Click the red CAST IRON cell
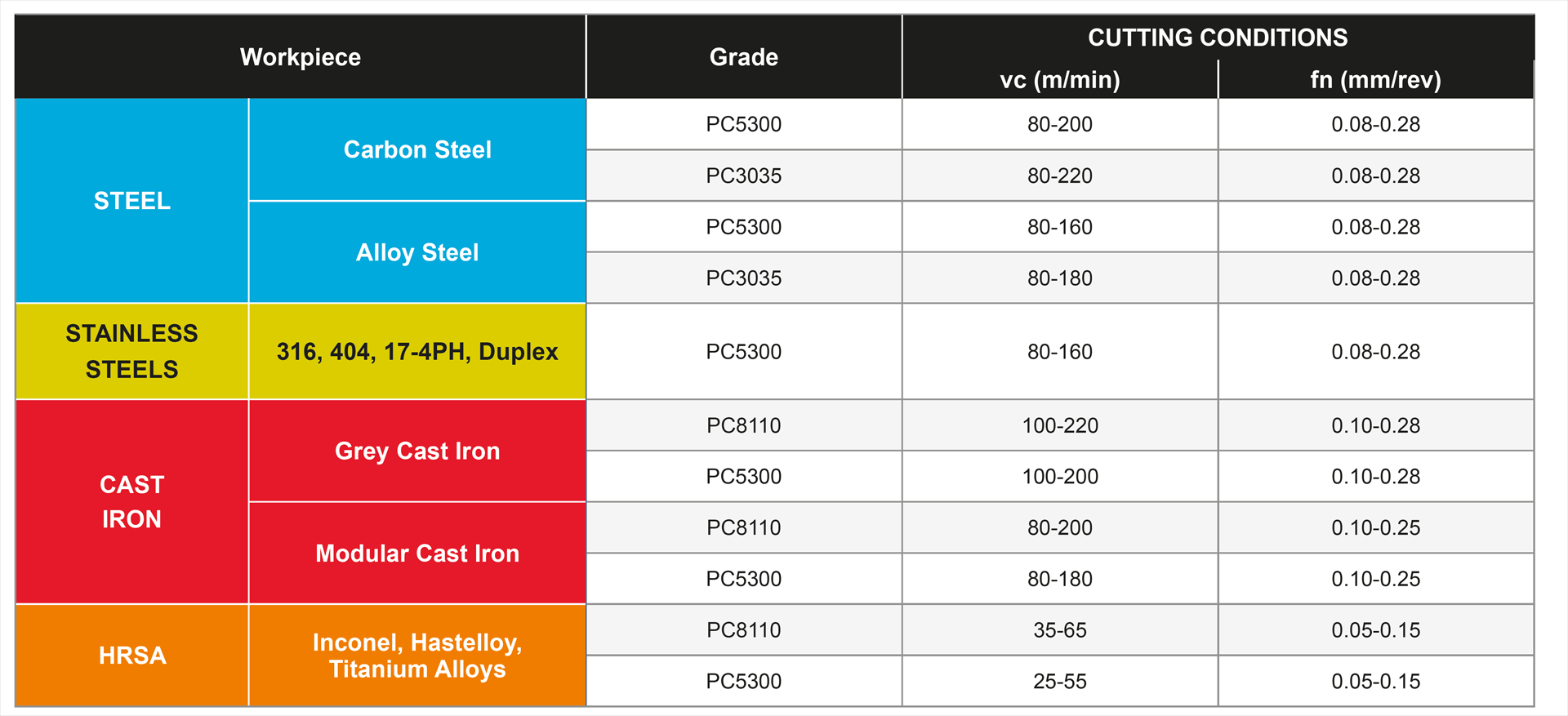The image size is (1568, 716). tap(131, 502)
